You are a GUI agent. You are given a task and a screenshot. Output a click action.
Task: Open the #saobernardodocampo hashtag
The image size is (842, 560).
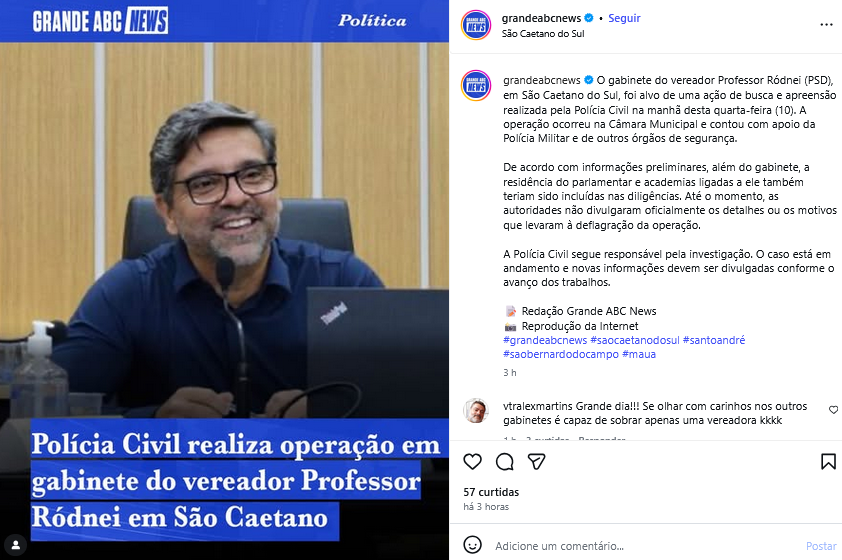[x=561, y=354]
